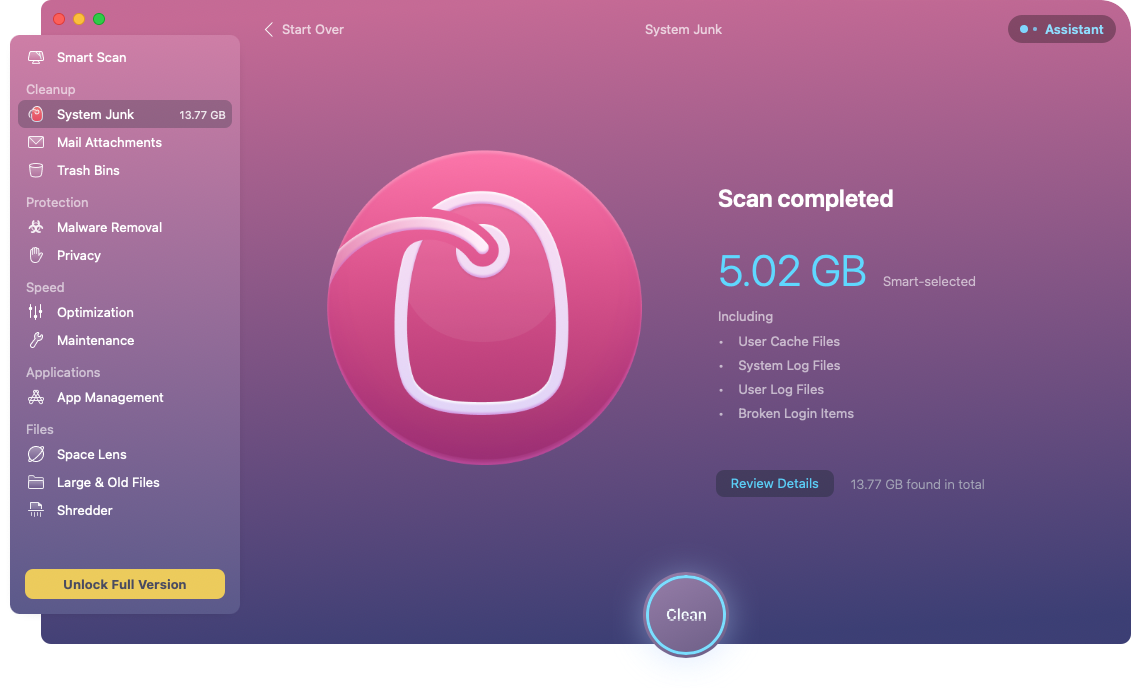Click the App Management icon
The image size is (1131, 688).
click(36, 397)
